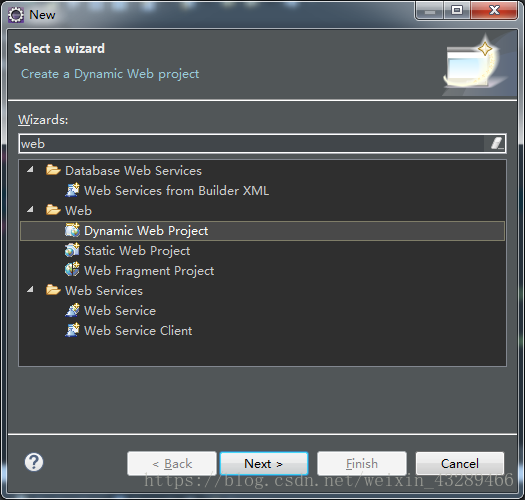Click the Web Fragment Project icon
Image resolution: width=525 pixels, height=500 pixels.
point(72,270)
